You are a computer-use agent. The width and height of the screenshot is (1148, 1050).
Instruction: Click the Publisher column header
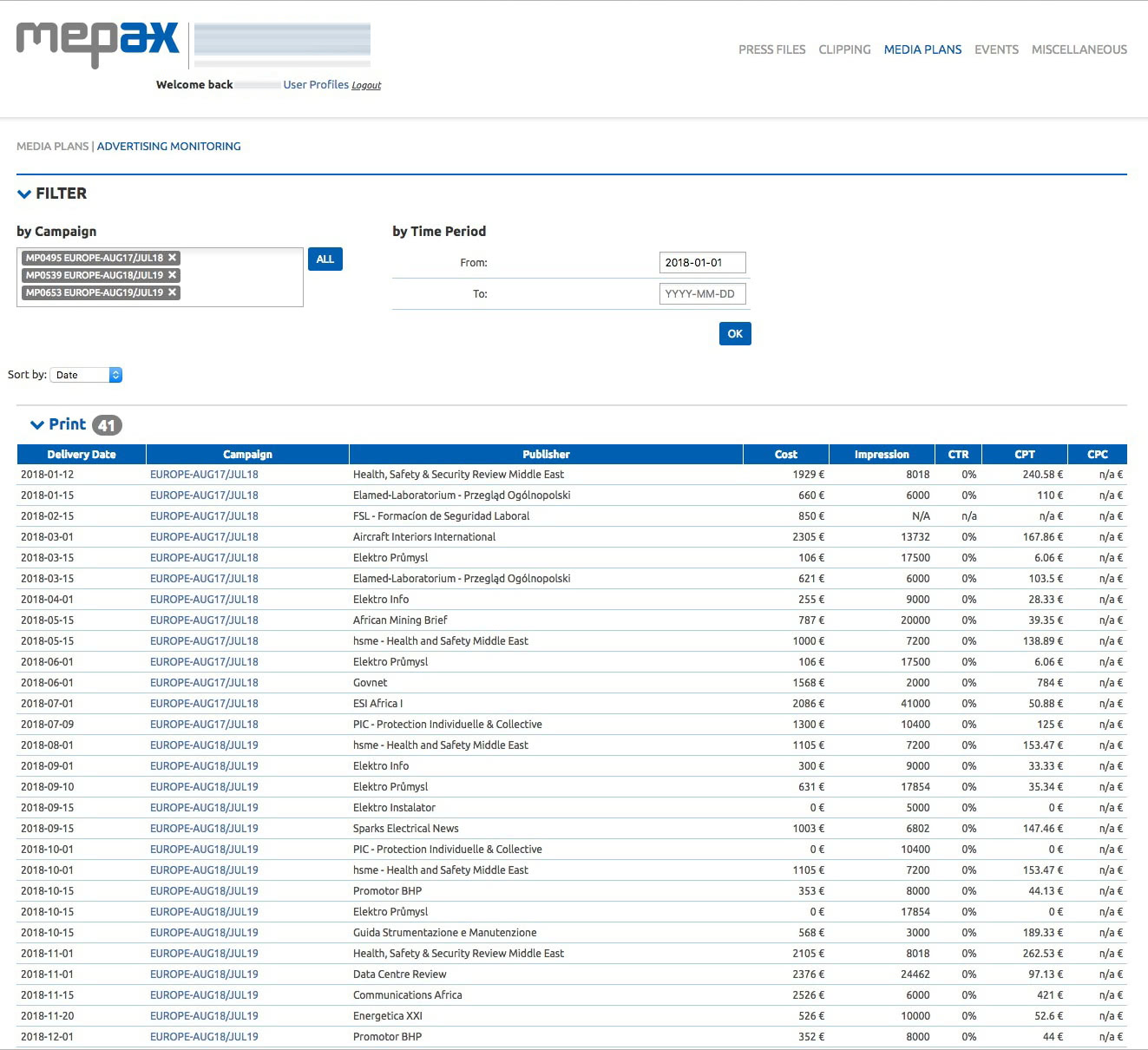click(x=546, y=454)
